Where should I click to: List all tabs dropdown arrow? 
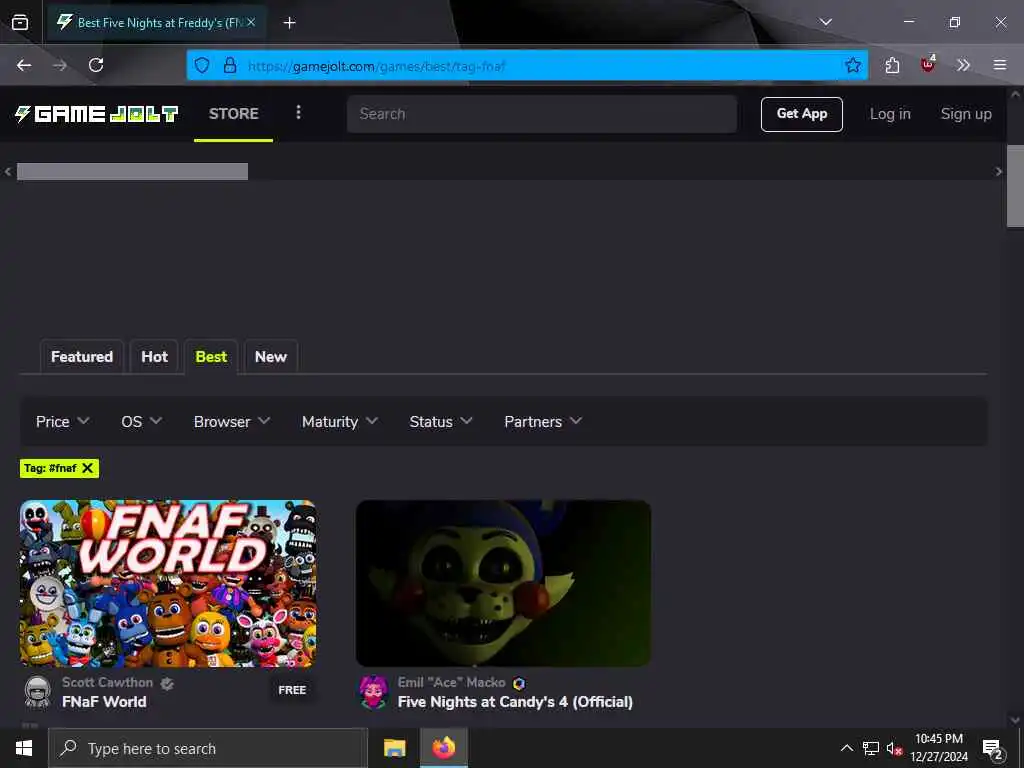[826, 22]
